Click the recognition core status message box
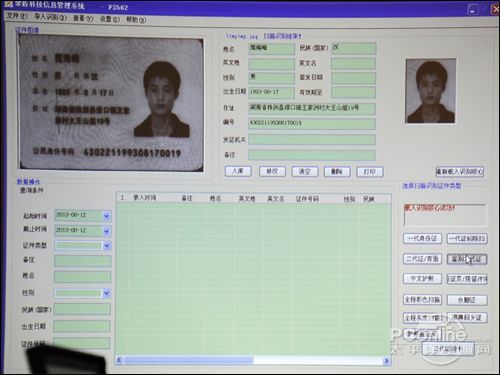500x375 pixels. coord(445,214)
